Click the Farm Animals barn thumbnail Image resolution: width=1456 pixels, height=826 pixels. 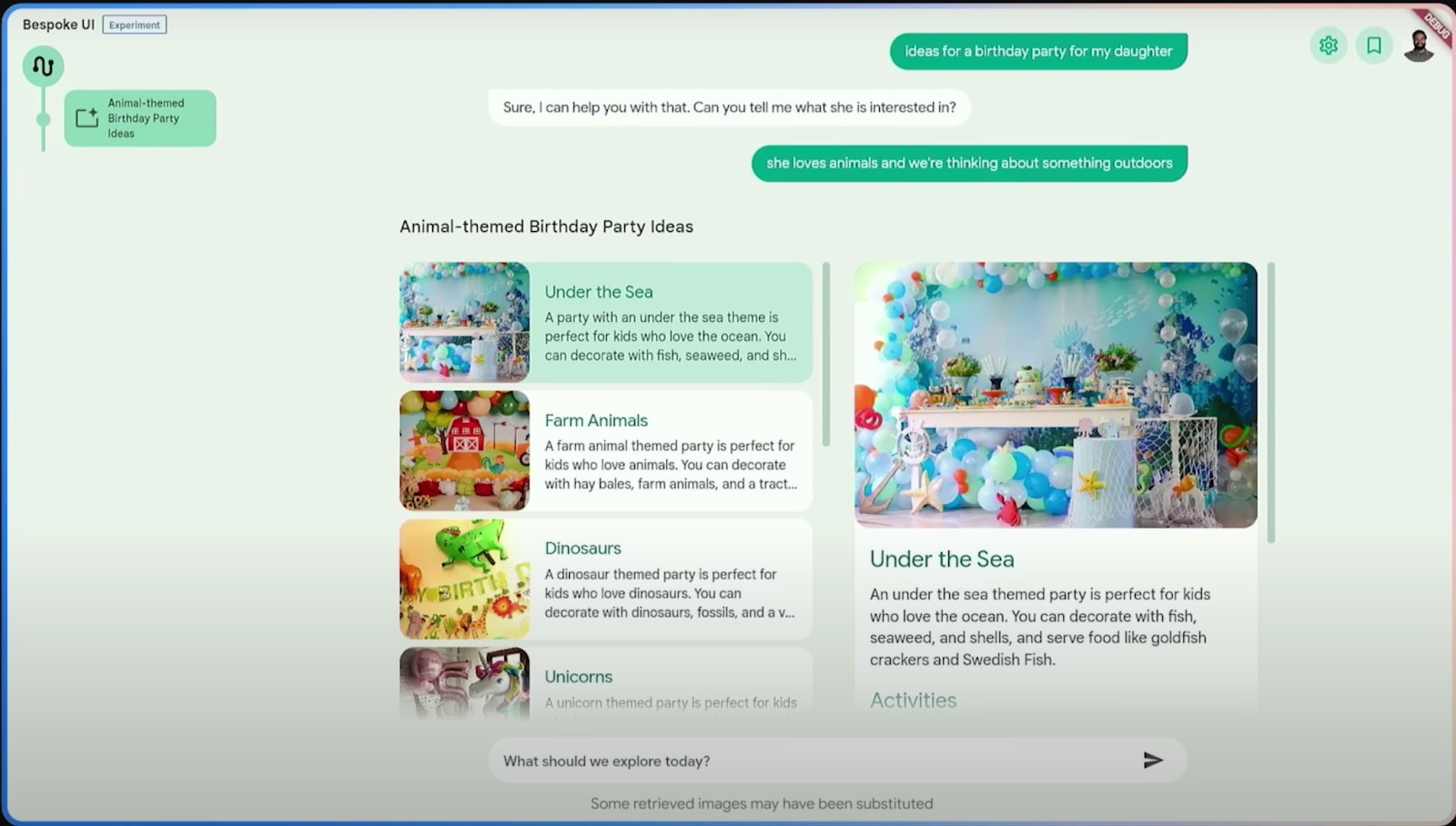[x=464, y=451]
